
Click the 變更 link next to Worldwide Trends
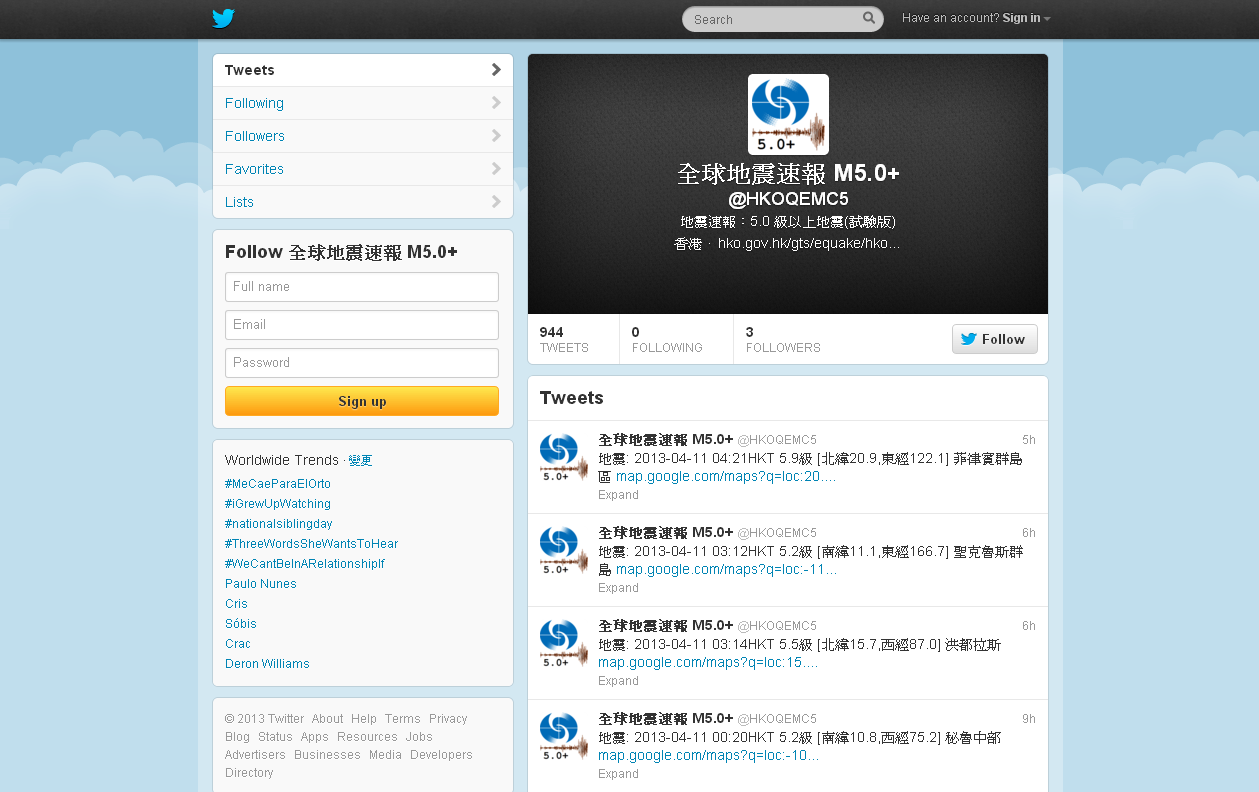coord(360,461)
